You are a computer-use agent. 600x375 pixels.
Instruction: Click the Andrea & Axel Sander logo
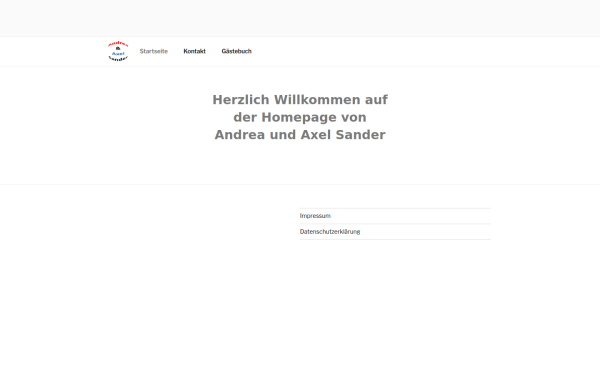(118, 51)
